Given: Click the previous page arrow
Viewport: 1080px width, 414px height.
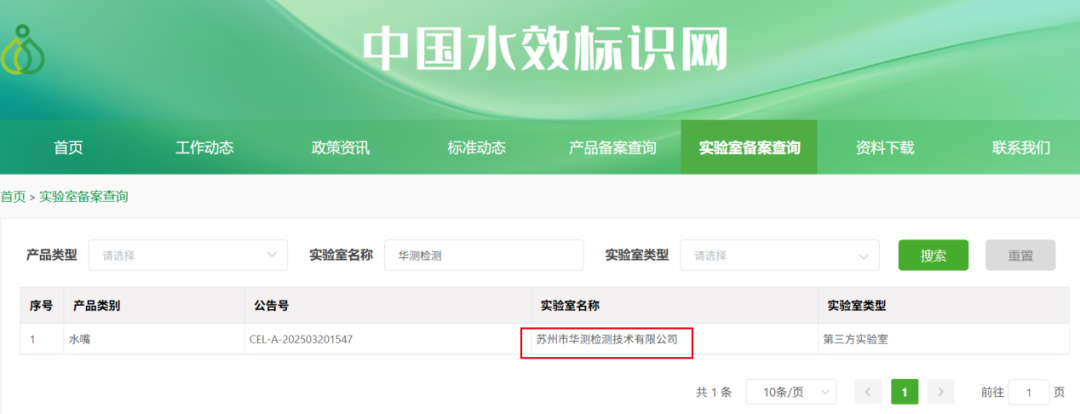Looking at the screenshot, I should (868, 392).
